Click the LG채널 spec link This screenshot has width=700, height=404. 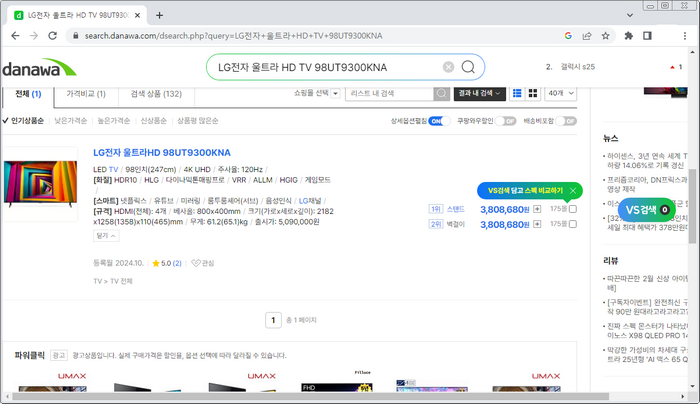tap(310, 201)
